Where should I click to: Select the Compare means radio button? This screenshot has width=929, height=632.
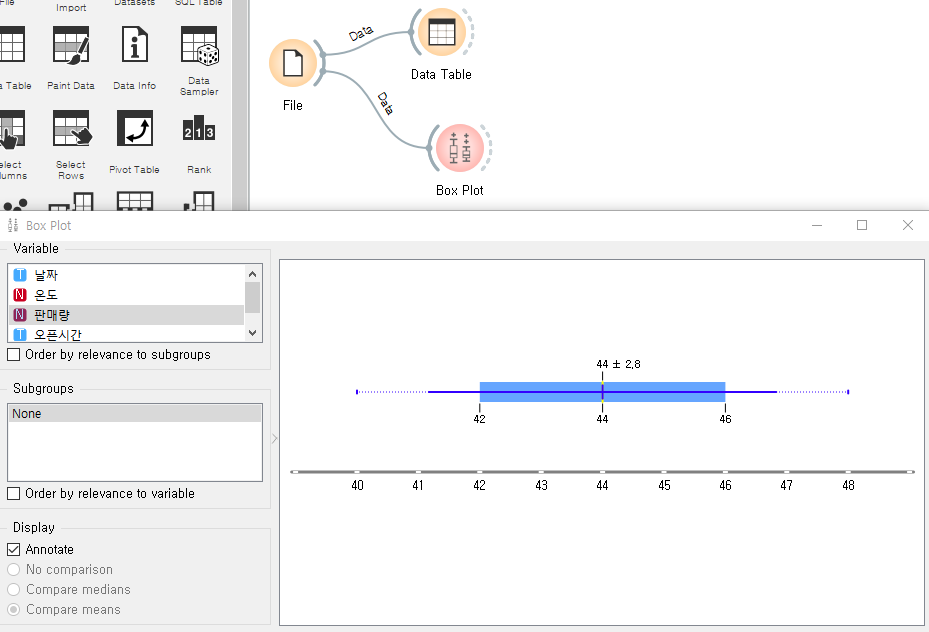[x=14, y=609]
